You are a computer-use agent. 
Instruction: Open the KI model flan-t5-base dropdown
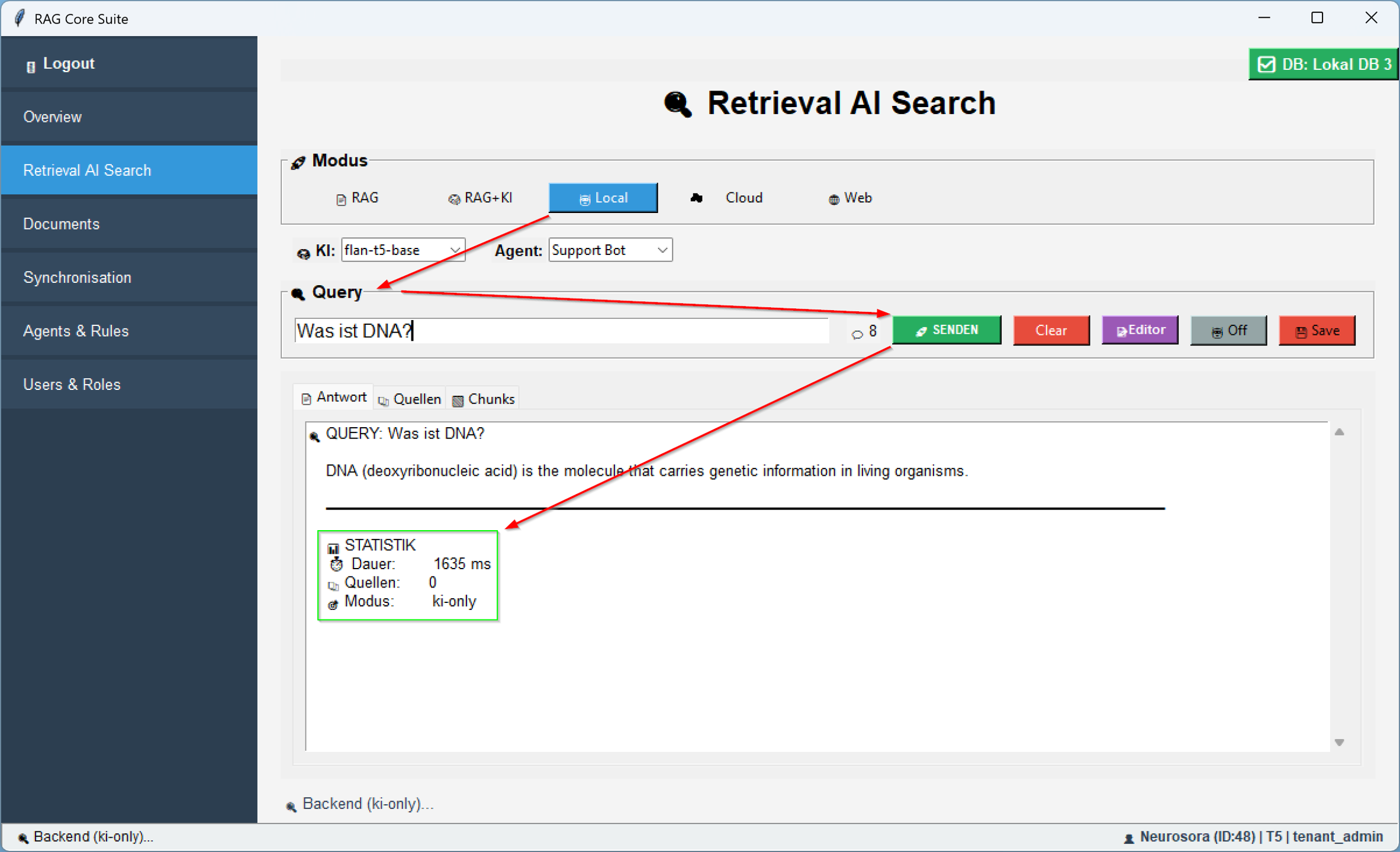403,250
